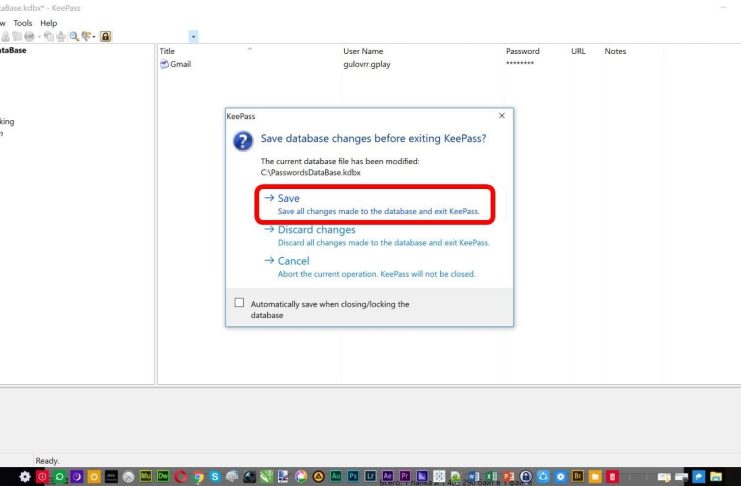Open the Show Entries dropdown arrow
The width and height of the screenshot is (741, 486).
coord(94,37)
